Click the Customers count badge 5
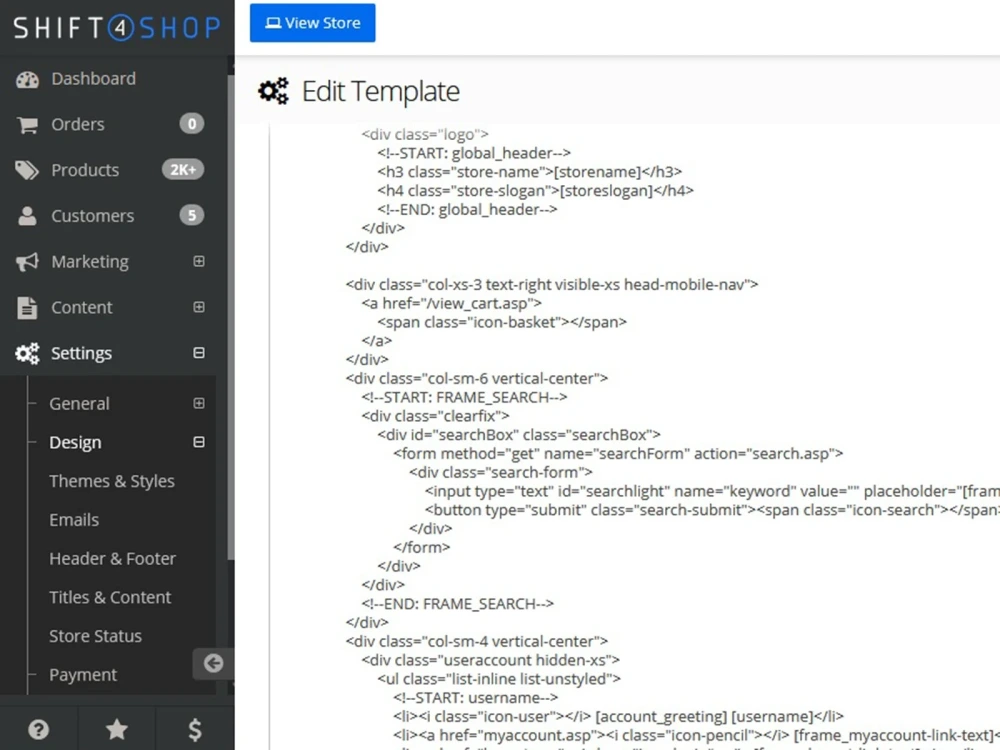The width and height of the screenshot is (1000, 750). click(x=191, y=216)
